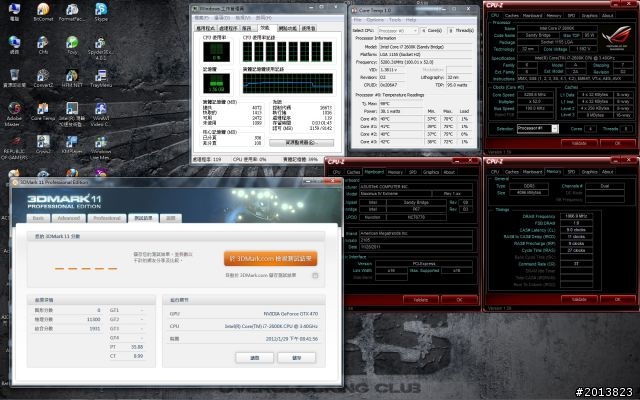Click orange view results on 3DMark.com button
Image resolution: width=640 pixels, height=400 pixels.
(x=270, y=258)
